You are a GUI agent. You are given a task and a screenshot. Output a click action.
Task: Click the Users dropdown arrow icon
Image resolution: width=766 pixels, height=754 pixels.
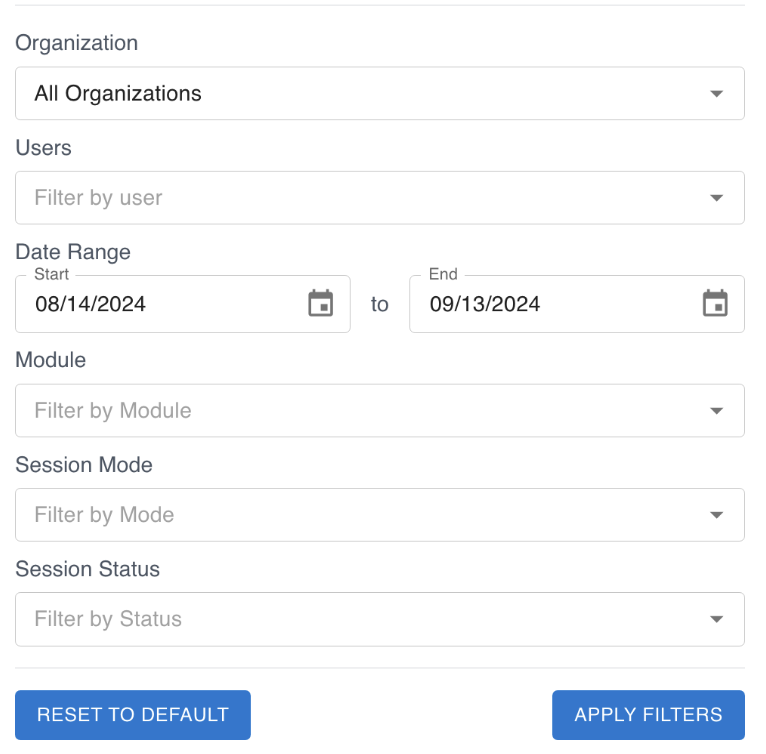click(x=716, y=198)
